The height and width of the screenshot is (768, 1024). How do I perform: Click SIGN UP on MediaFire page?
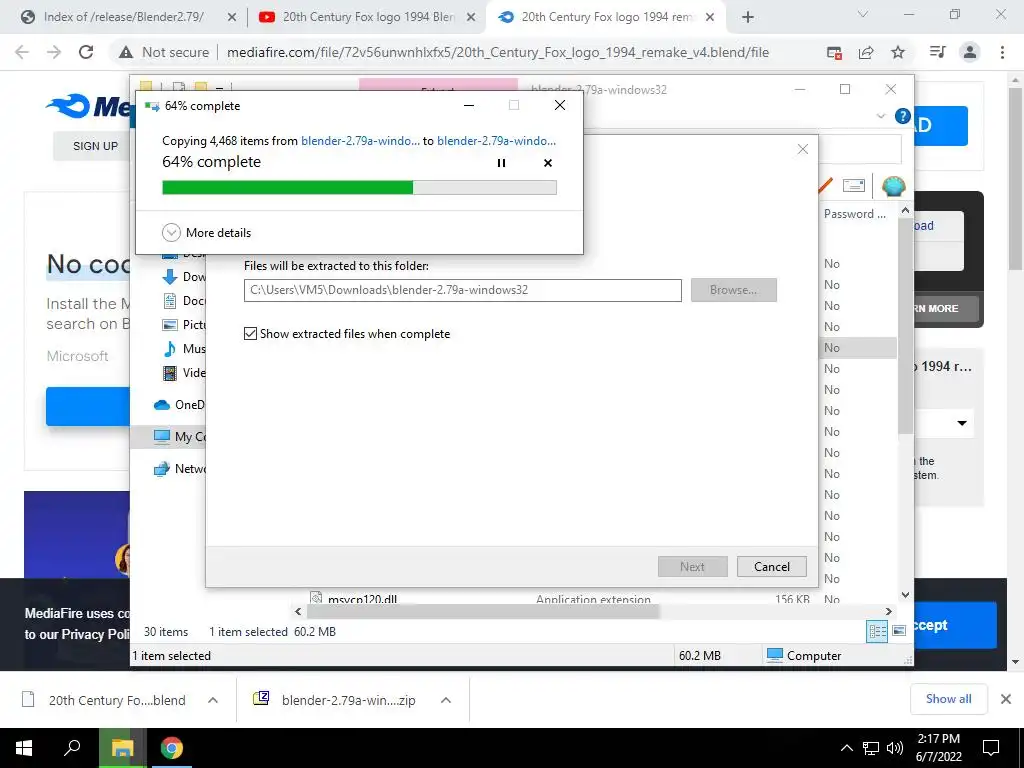[x=95, y=146]
